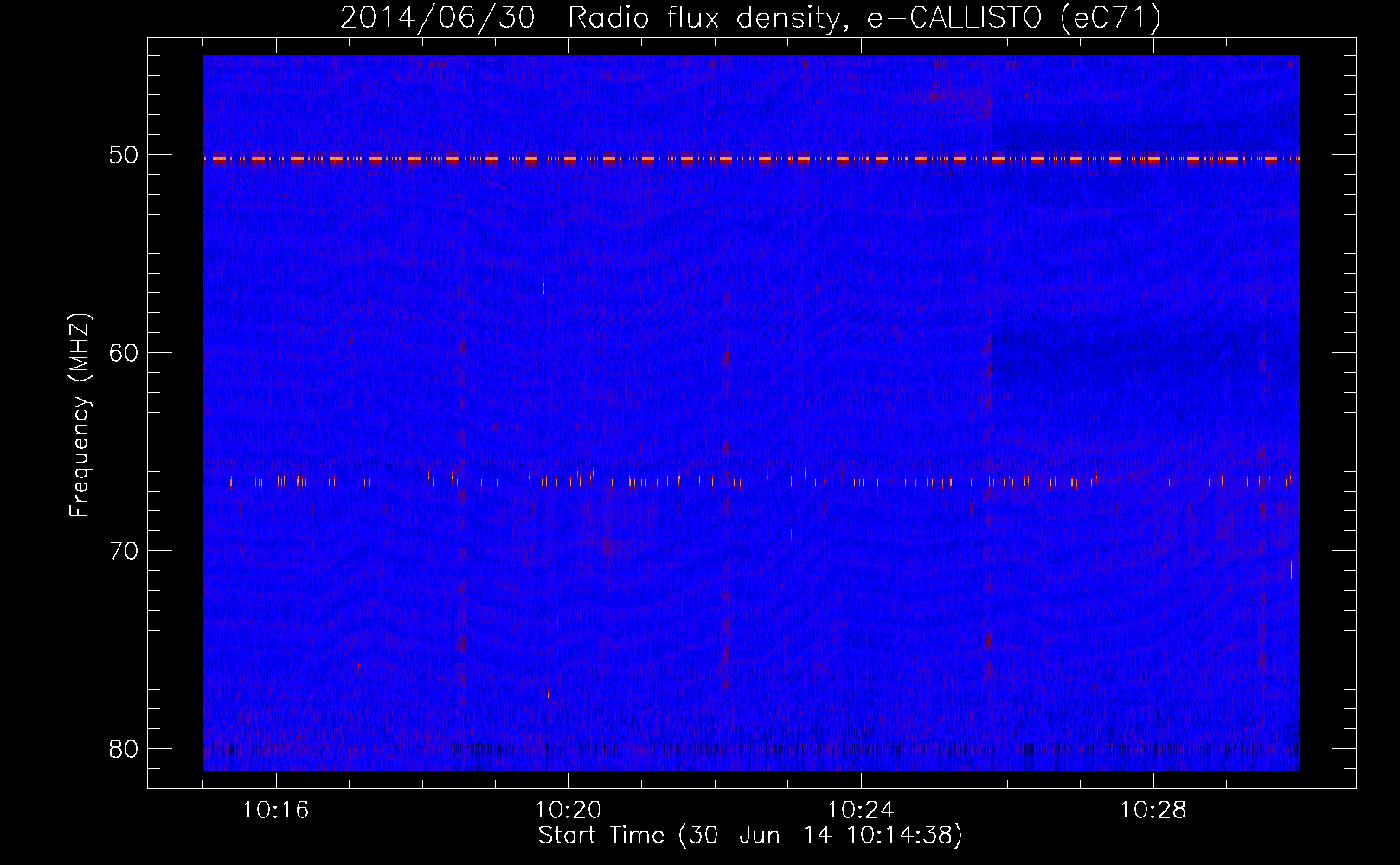Click the frequency tick label '70'
The width and height of the screenshot is (1400, 865).
coord(124,551)
